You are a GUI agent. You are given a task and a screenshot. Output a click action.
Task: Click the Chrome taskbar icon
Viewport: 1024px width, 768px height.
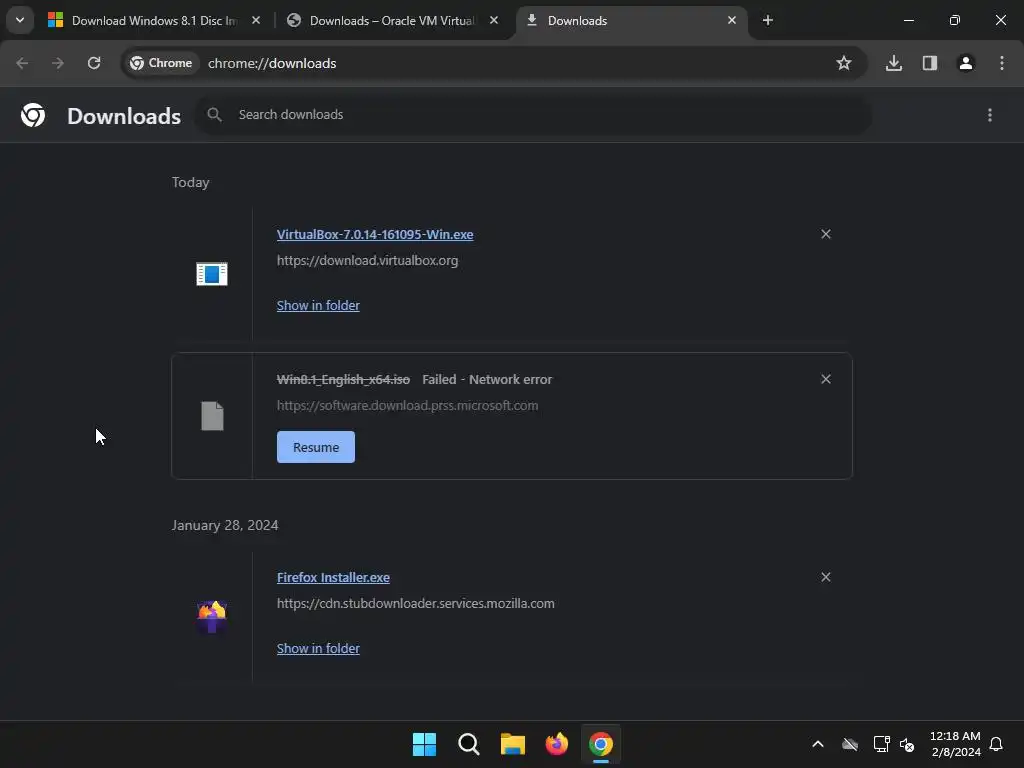(x=601, y=744)
